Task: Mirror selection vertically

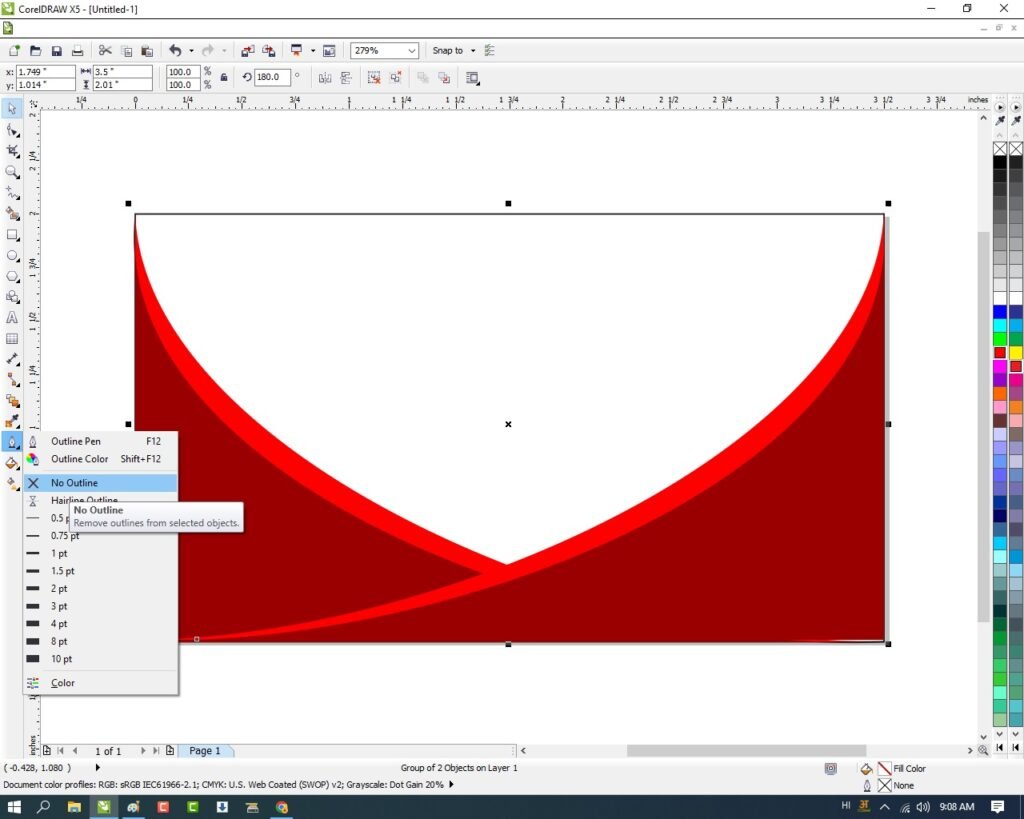Action: (x=345, y=78)
